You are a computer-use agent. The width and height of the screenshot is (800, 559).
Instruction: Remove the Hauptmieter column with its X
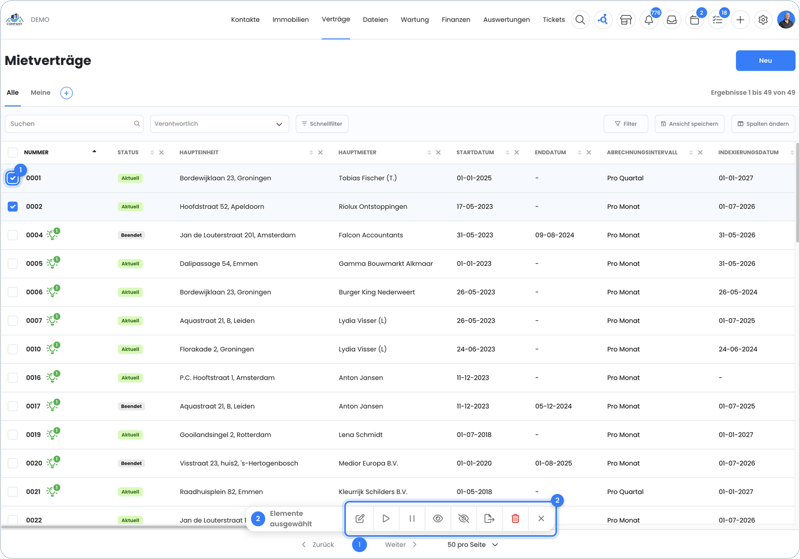coord(438,153)
